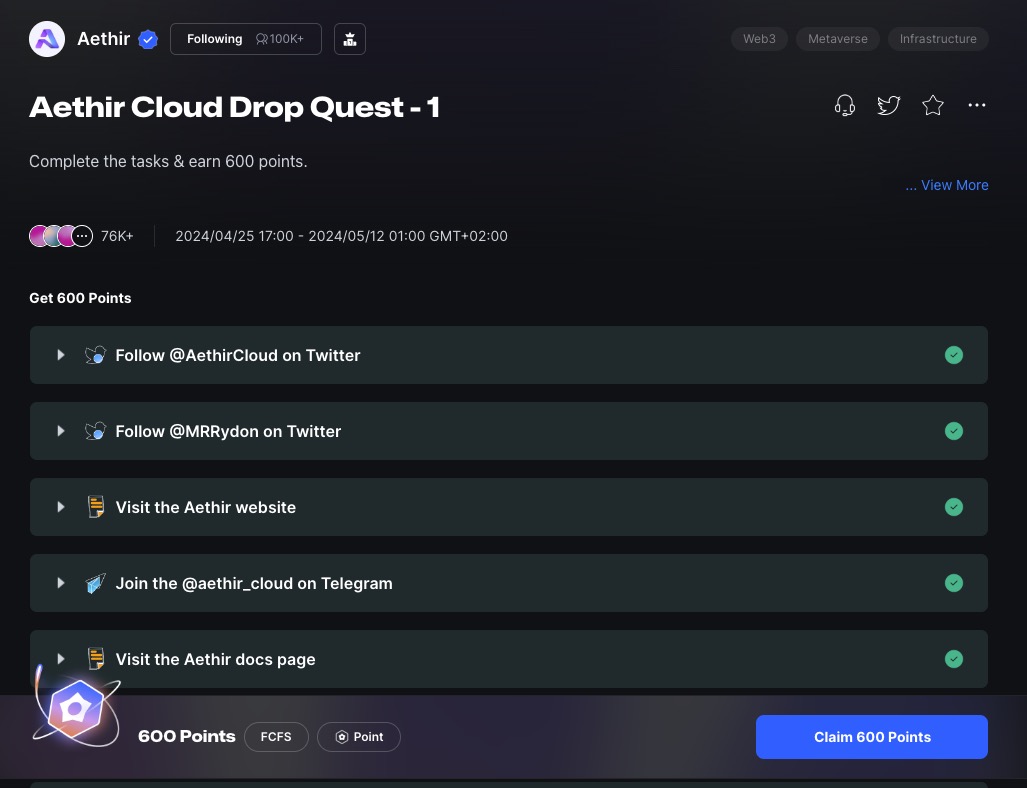Viewport: 1027px width, 788px height.
Task: Click the 600 Points reward badge icon
Action: point(76,709)
